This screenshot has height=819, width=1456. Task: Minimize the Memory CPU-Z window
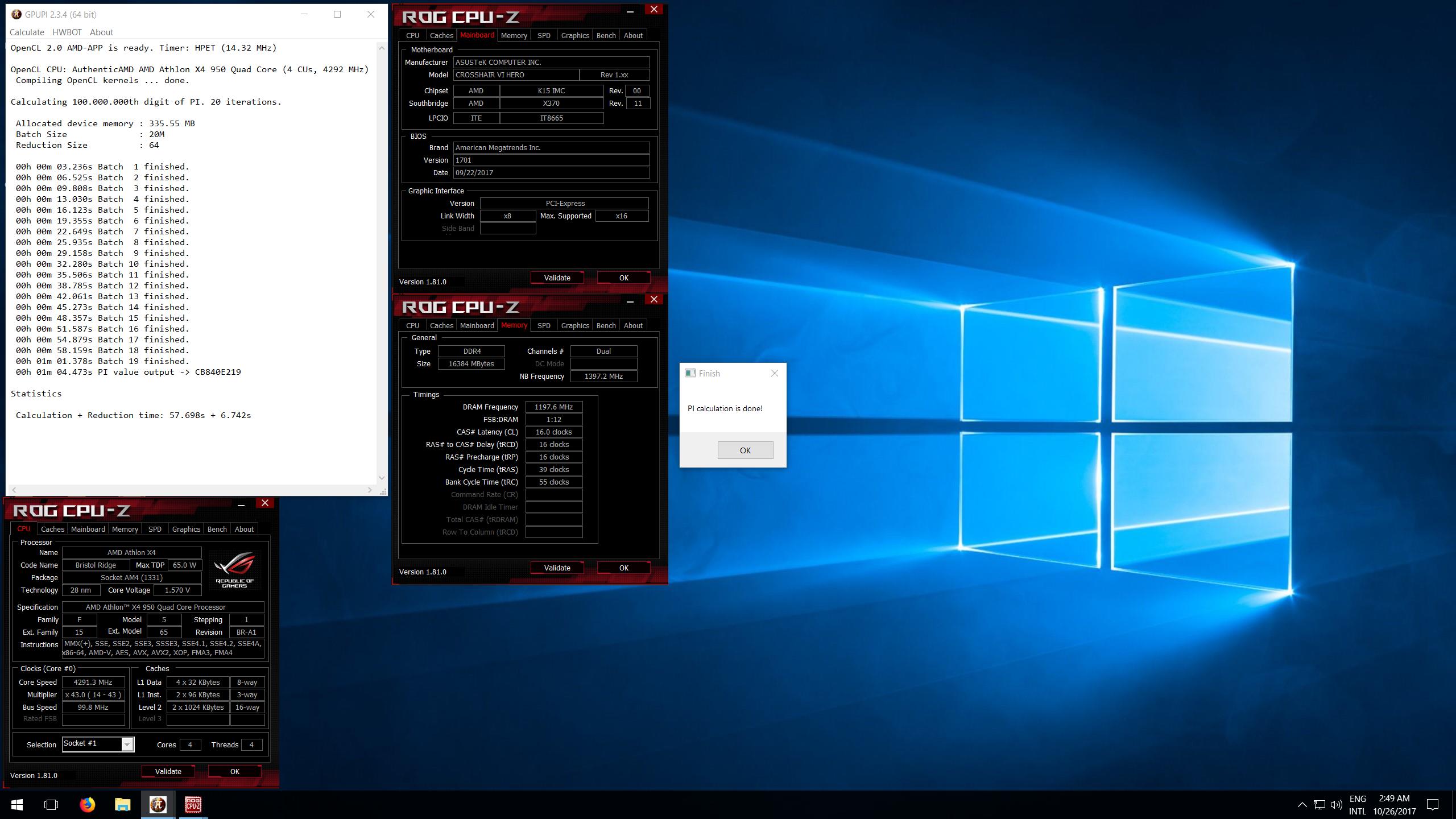tap(630, 301)
